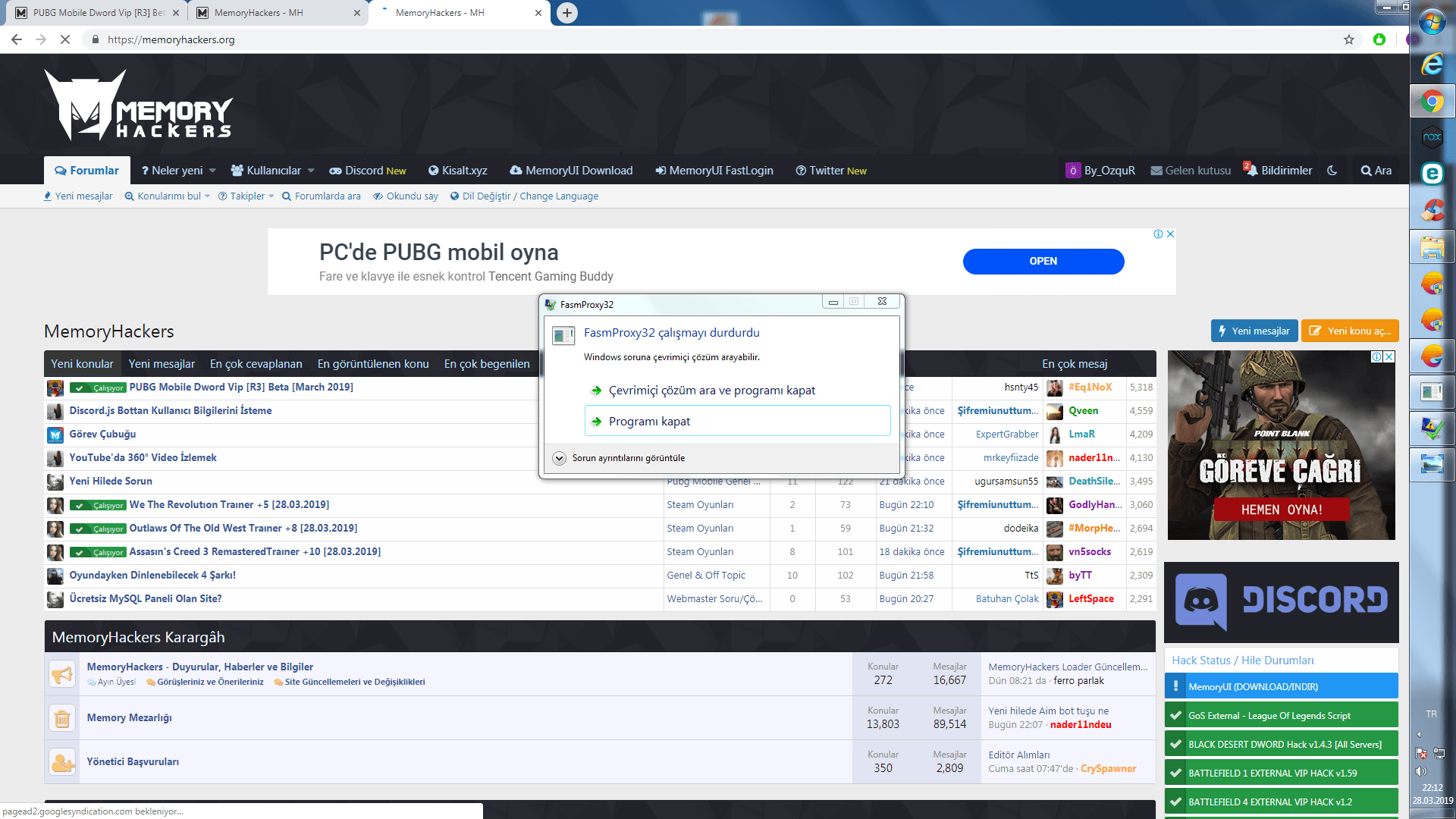Open the Discord New navigation link
1456x819 pixels.
(368, 171)
